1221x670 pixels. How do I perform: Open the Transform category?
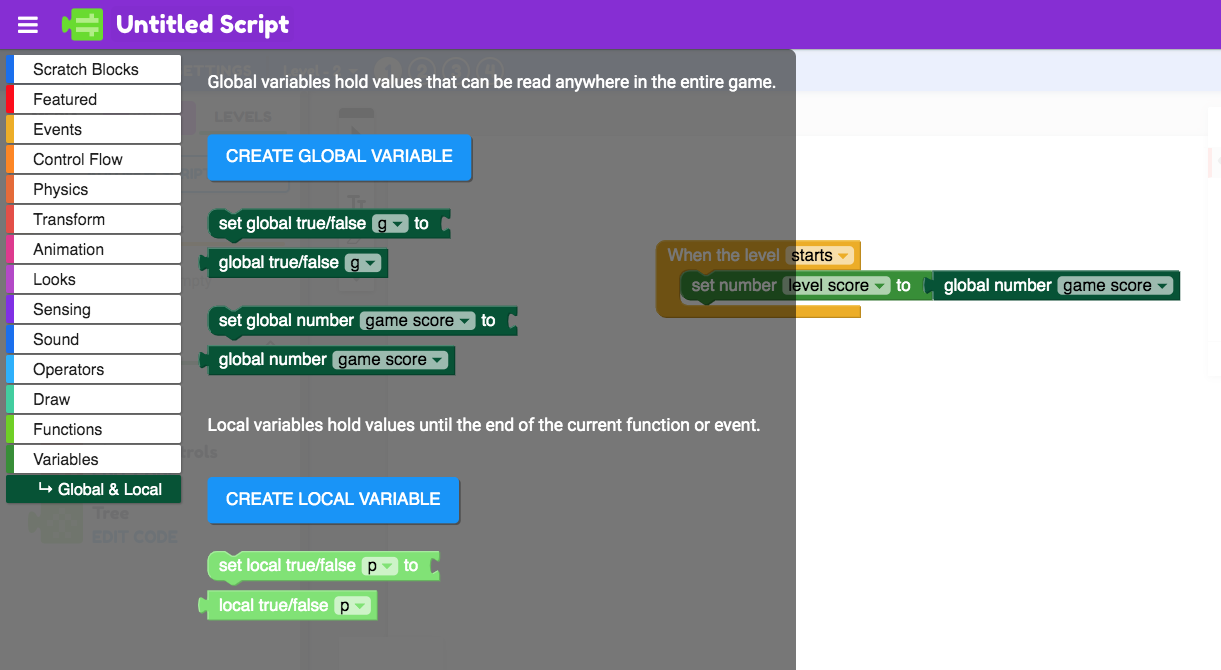click(x=94, y=219)
